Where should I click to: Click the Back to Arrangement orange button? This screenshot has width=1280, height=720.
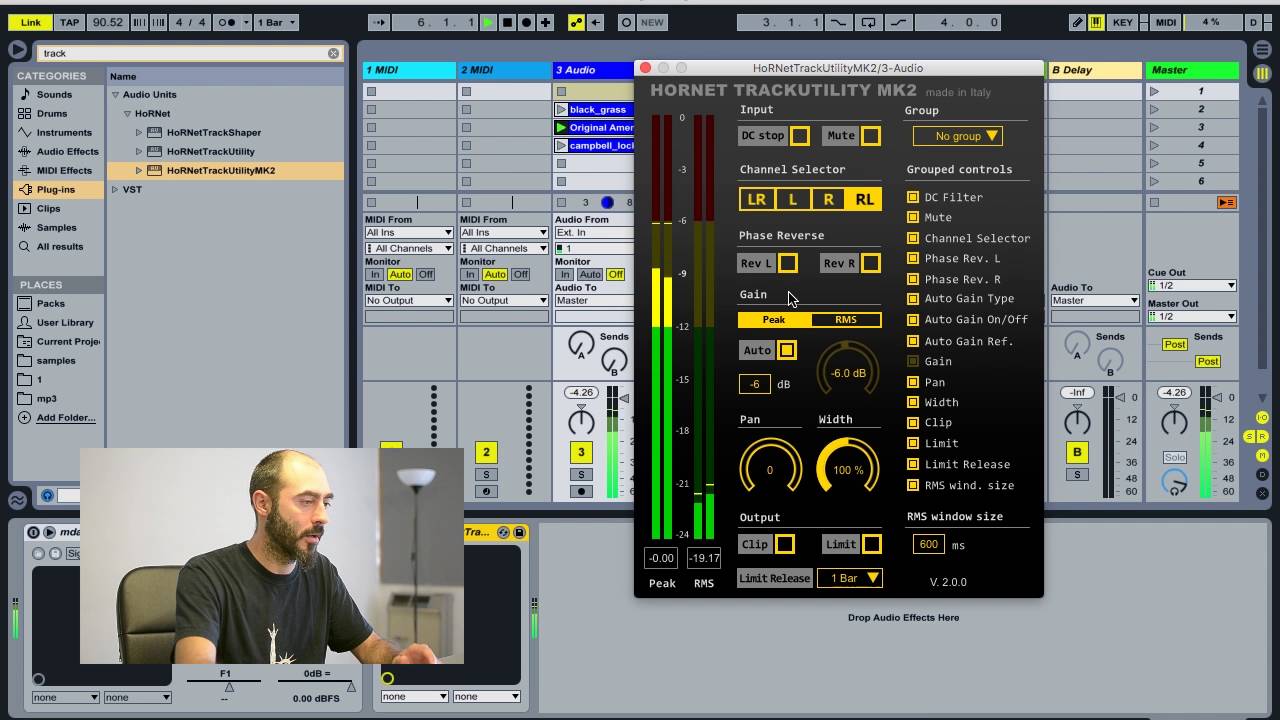point(1226,202)
